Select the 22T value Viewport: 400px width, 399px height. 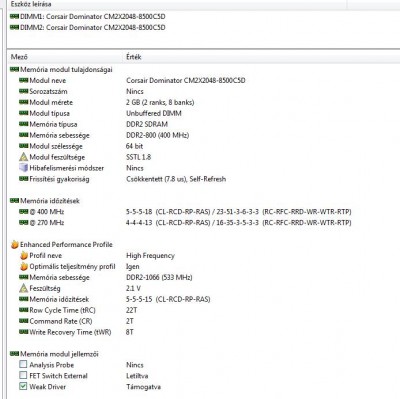click(x=132, y=310)
